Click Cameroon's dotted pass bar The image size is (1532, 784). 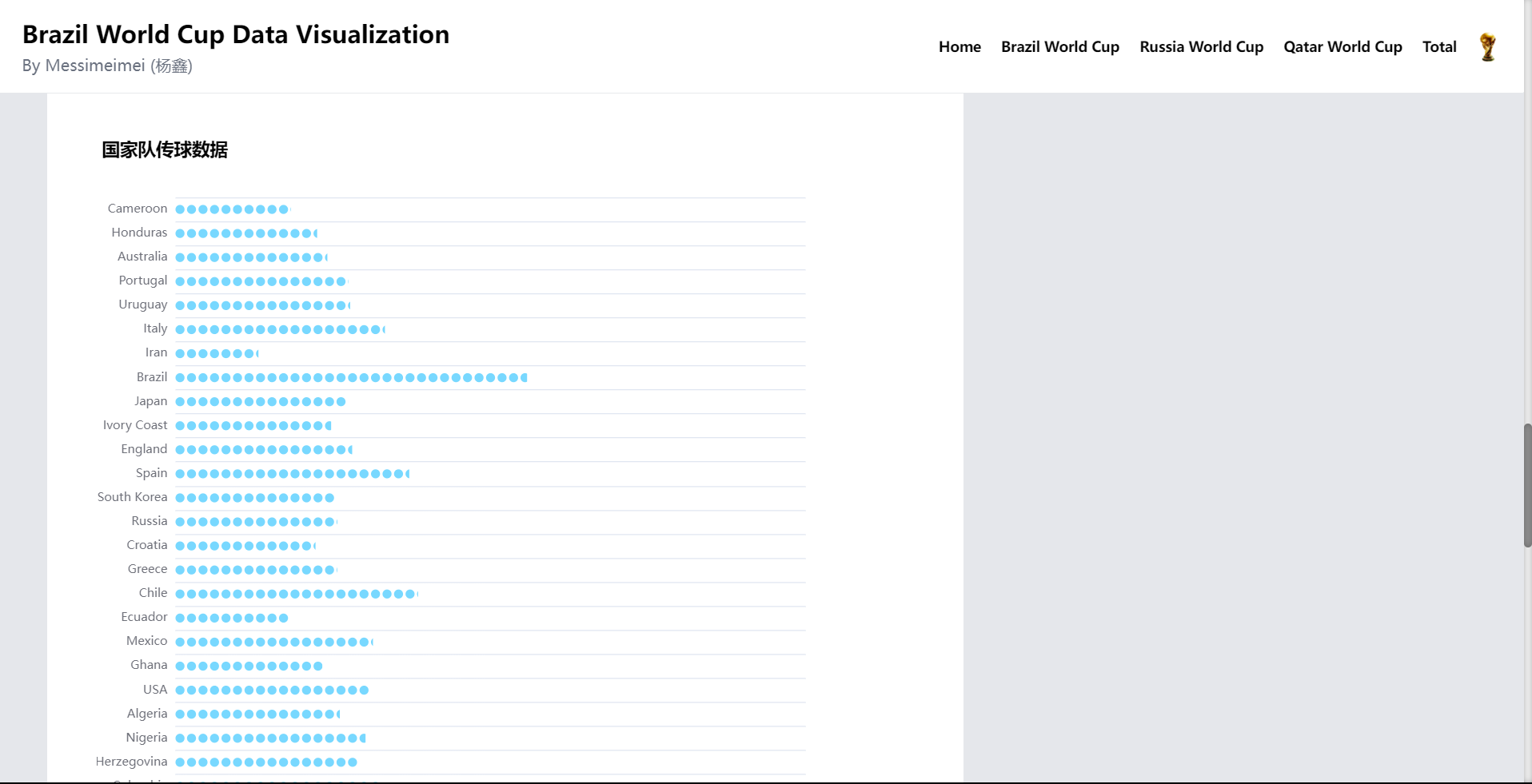[x=233, y=209]
